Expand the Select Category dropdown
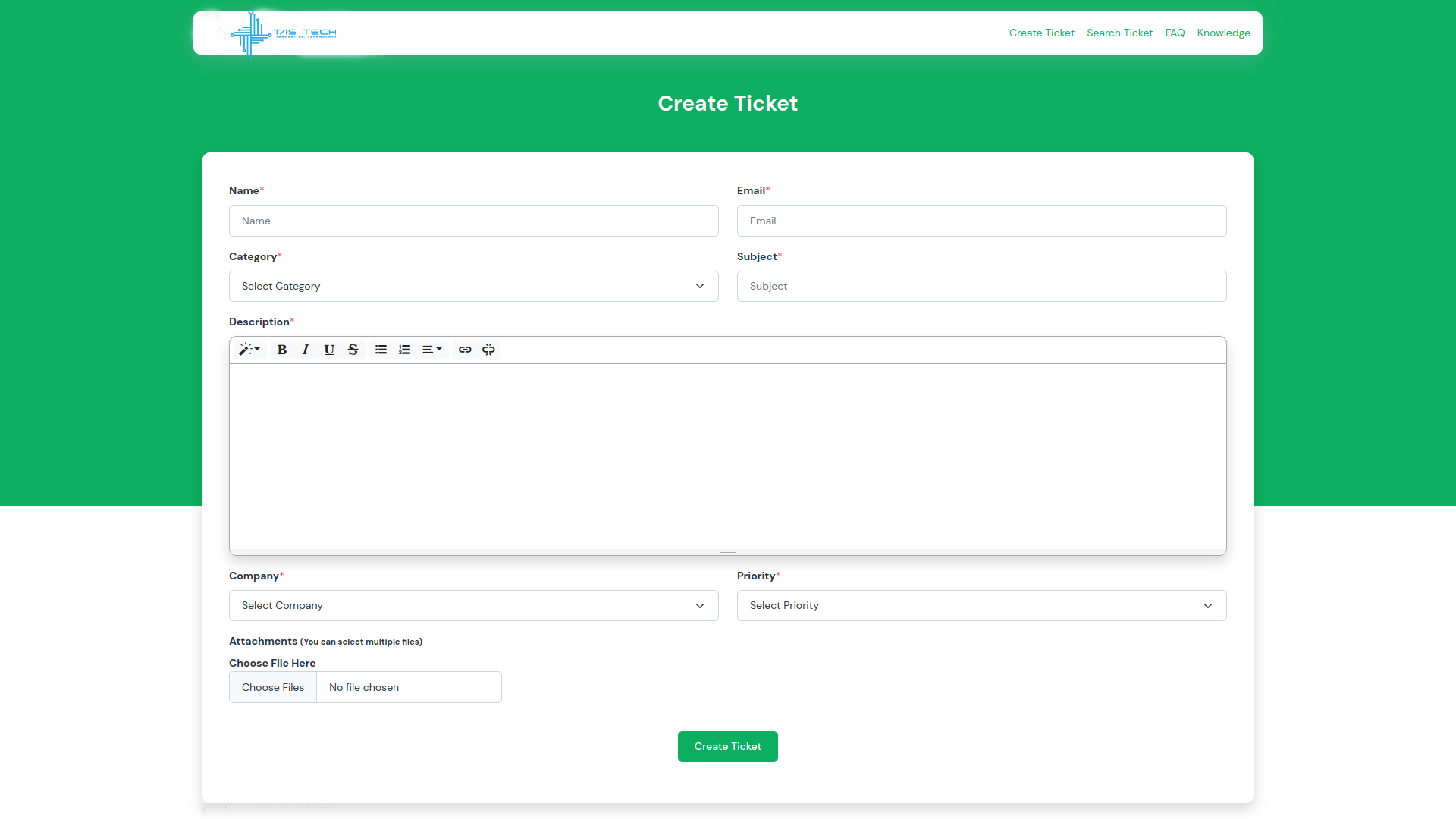The image size is (1456, 819). click(473, 286)
